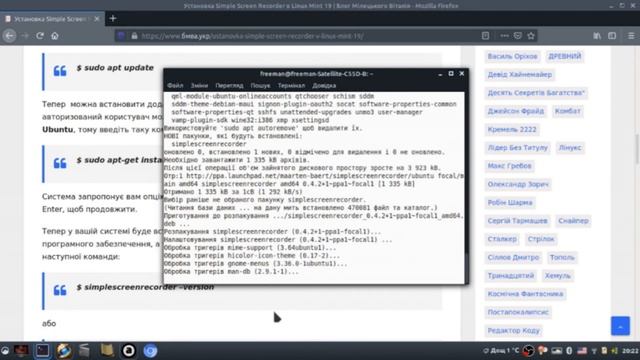Open the Зміни menu in the terminal
This screenshot has width=640, height=360.
tap(199, 86)
